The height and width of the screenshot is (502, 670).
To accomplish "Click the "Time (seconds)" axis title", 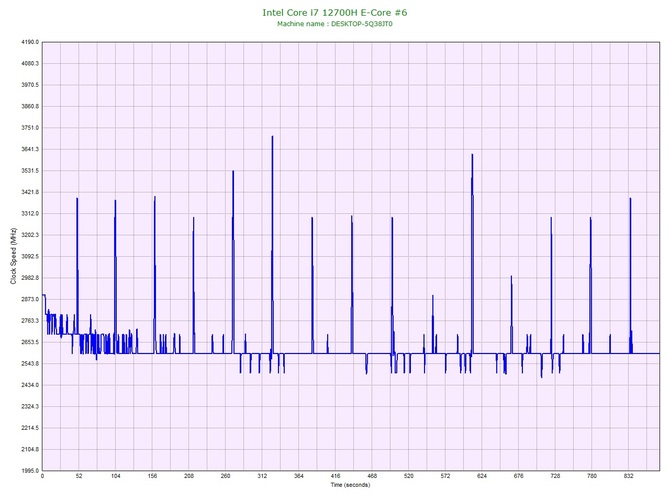I will pos(350,485).
